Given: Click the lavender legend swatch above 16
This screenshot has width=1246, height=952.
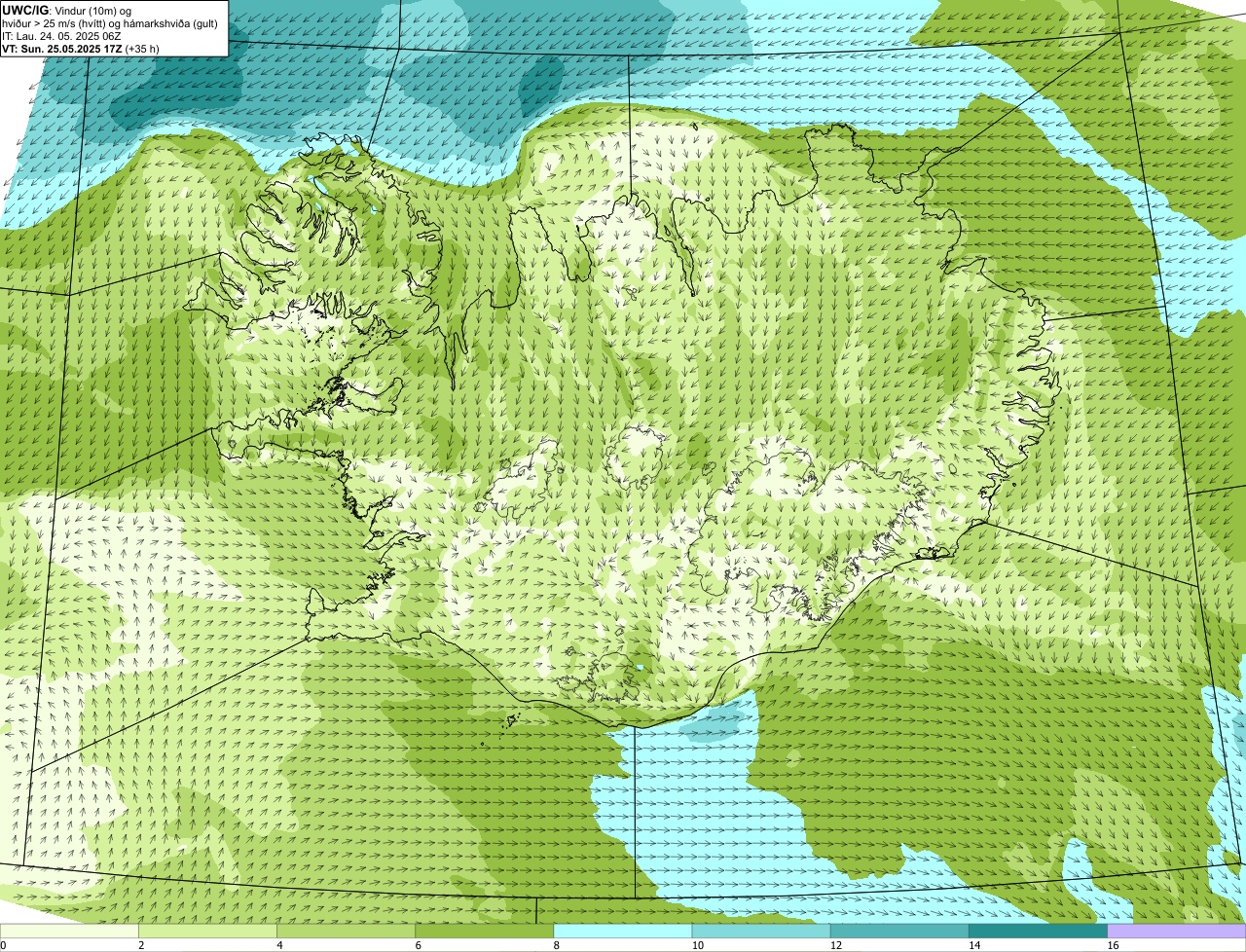Looking at the screenshot, I should tap(1177, 932).
